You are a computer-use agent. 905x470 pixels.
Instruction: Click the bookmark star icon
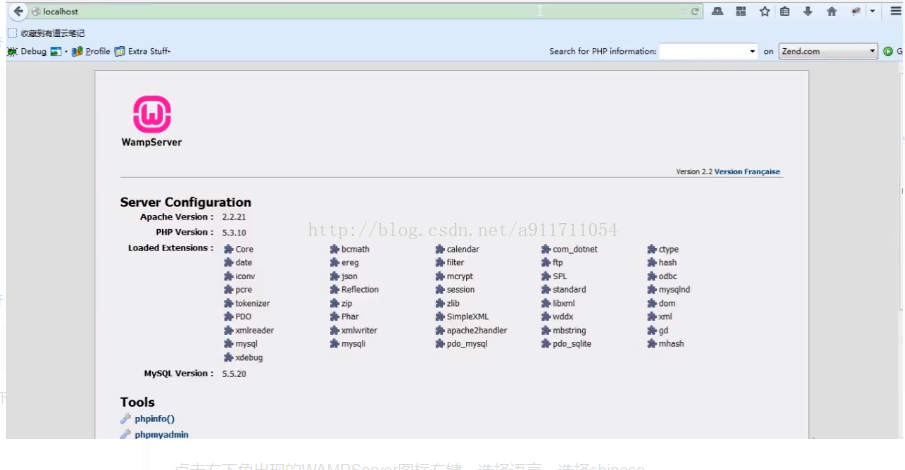[764, 11]
